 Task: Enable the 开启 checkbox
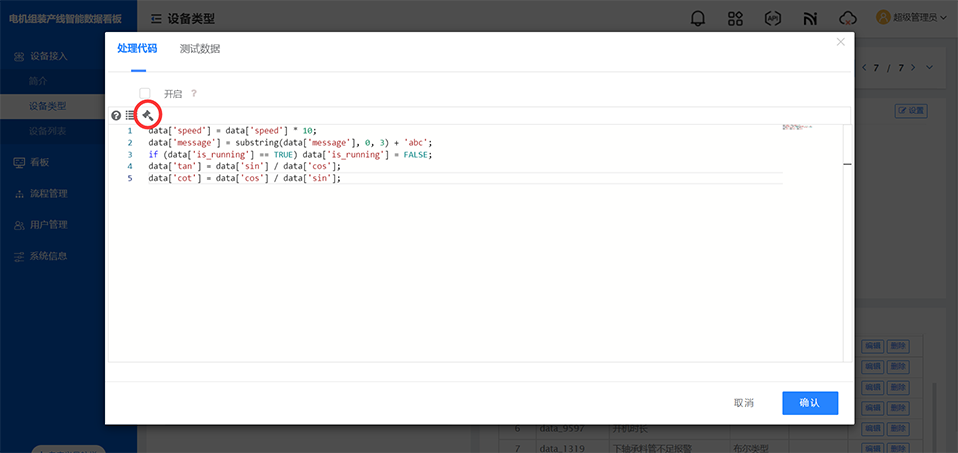click(x=145, y=93)
